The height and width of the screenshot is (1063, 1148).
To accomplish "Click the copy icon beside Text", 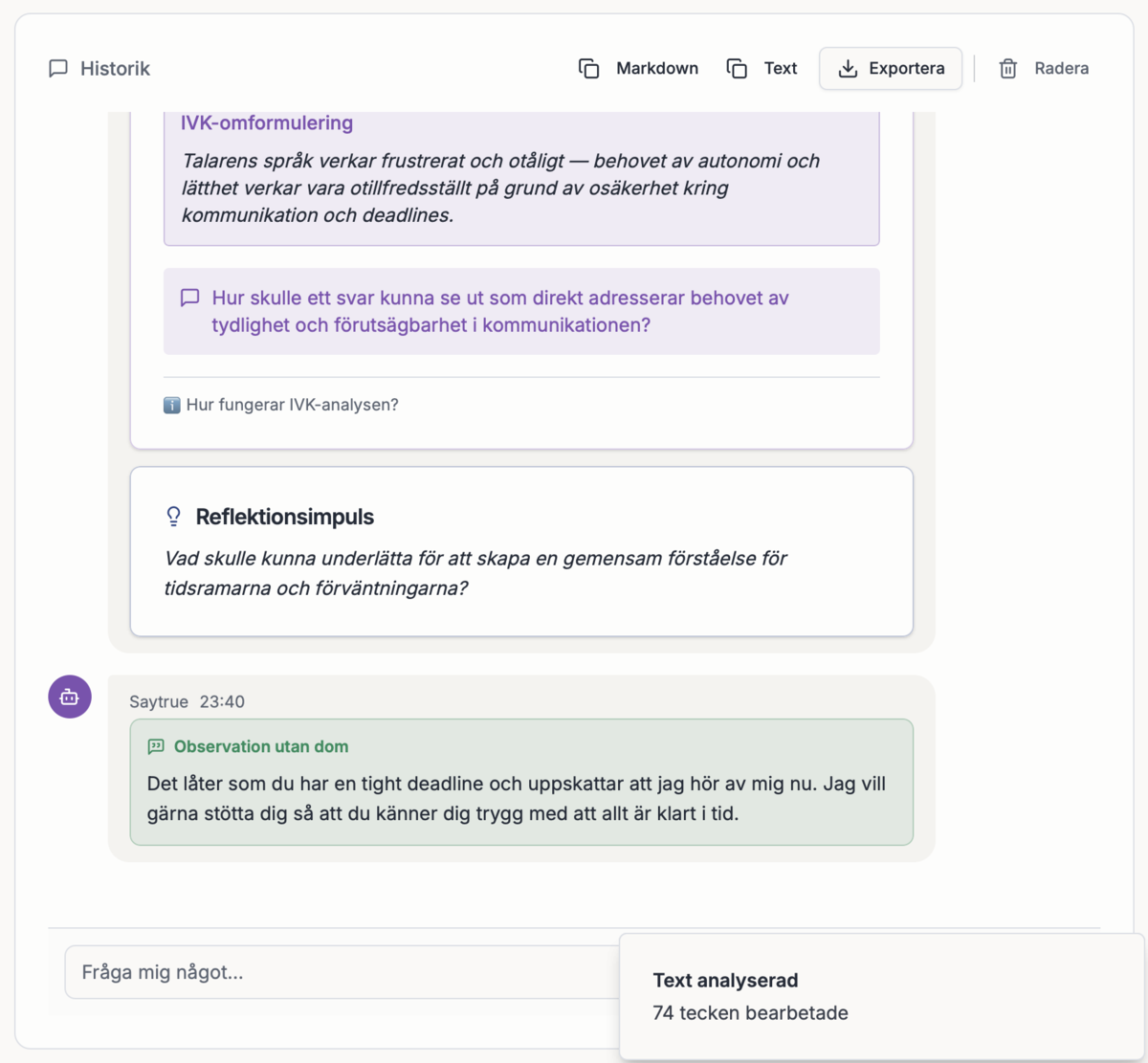I will (x=737, y=69).
